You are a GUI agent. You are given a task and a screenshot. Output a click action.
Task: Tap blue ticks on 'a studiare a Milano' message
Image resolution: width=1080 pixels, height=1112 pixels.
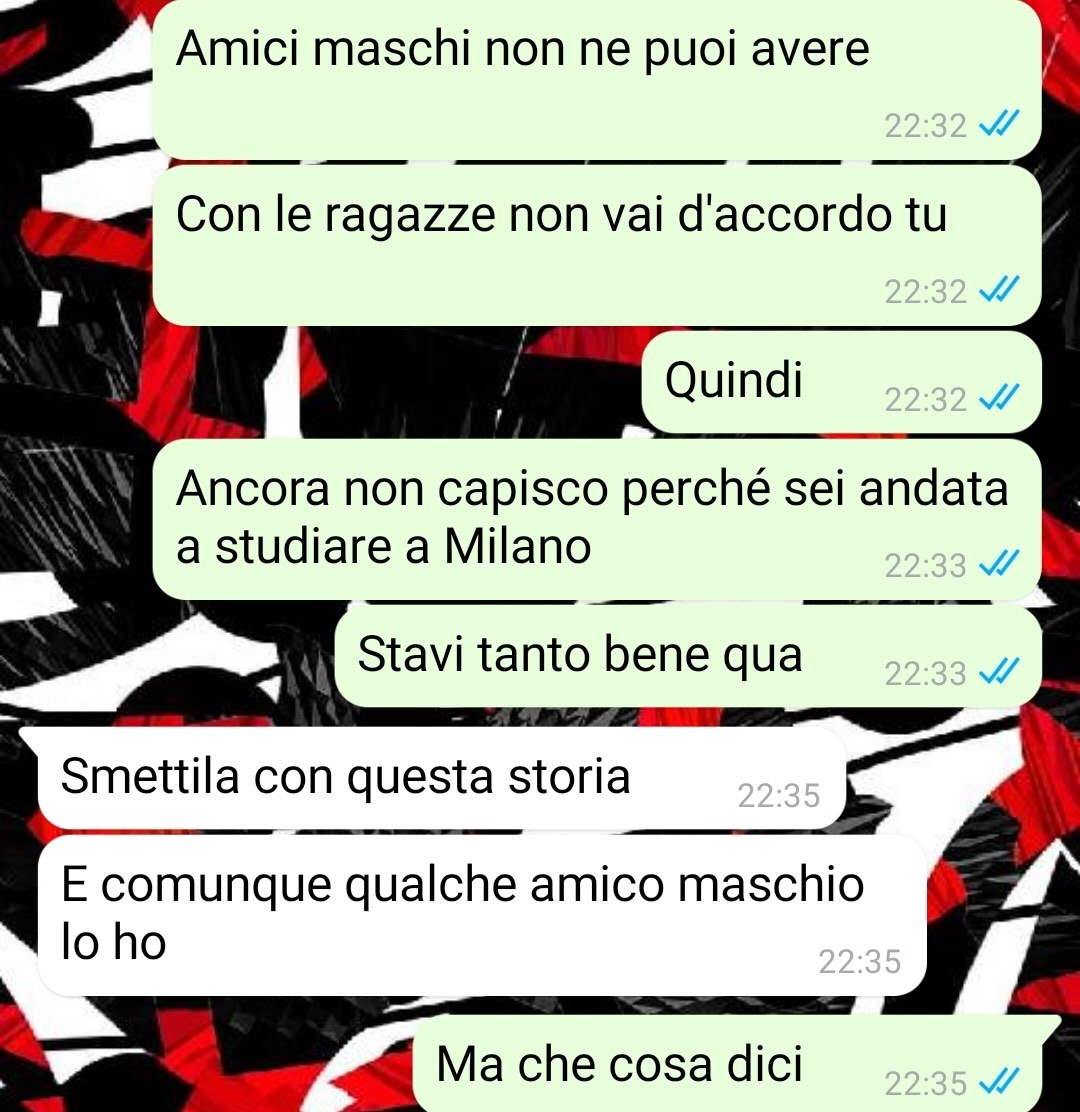pyautogui.click(x=999, y=565)
